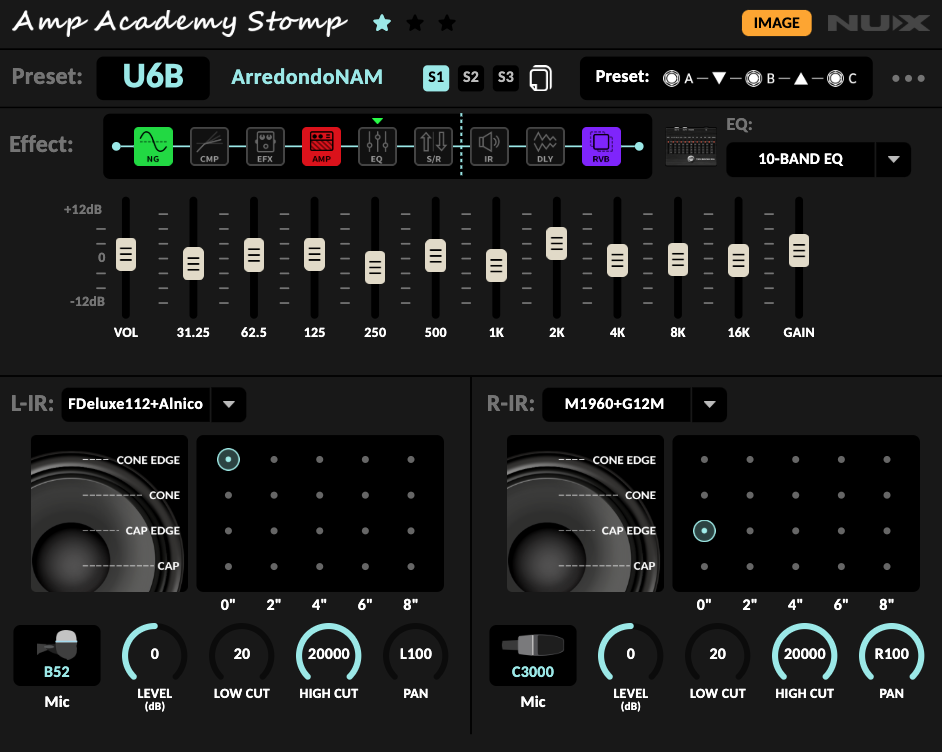942x752 pixels.
Task: Switch to scene S2
Action: (x=471, y=77)
